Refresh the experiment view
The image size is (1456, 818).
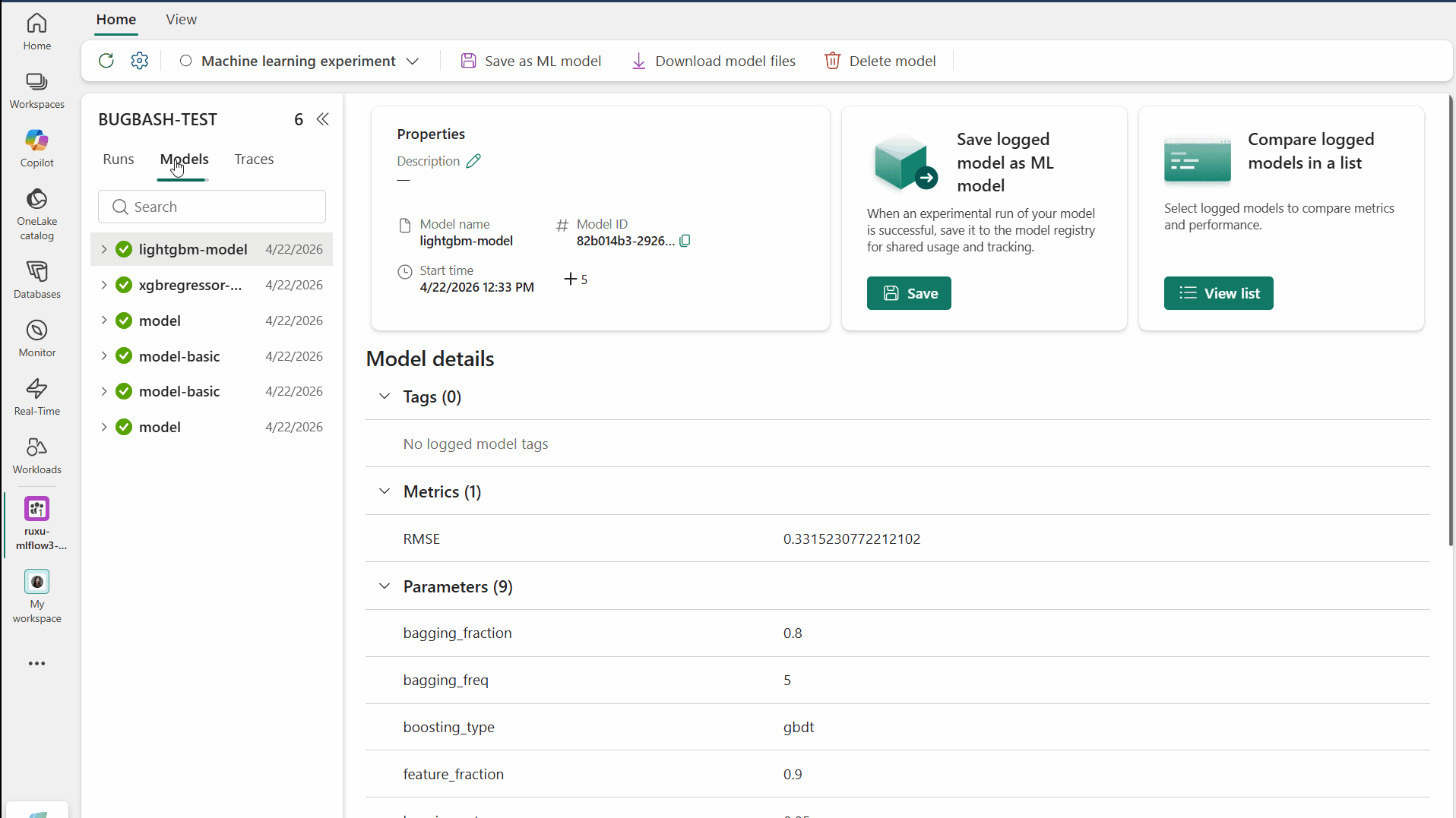[106, 61]
